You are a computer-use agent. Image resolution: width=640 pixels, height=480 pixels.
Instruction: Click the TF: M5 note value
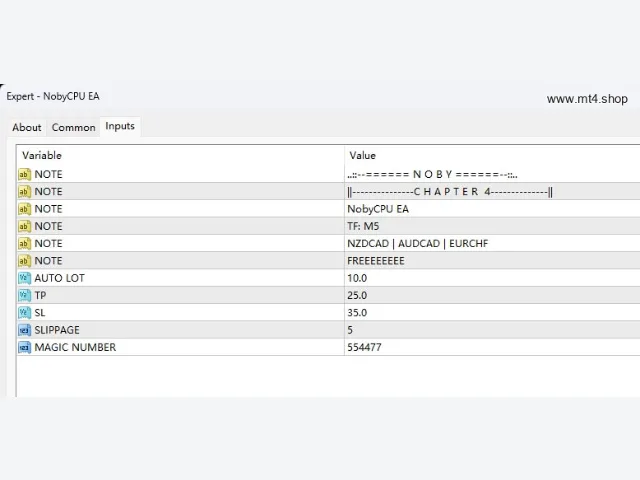[363, 226]
